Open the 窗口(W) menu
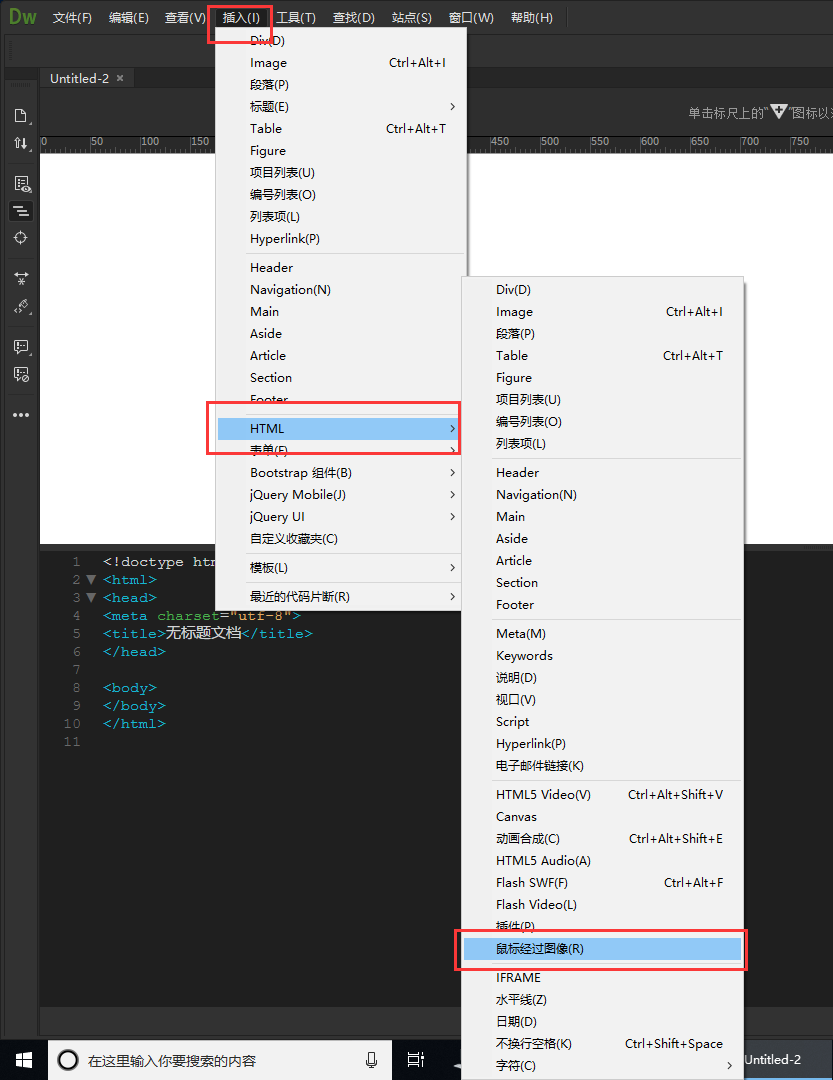 (471, 17)
